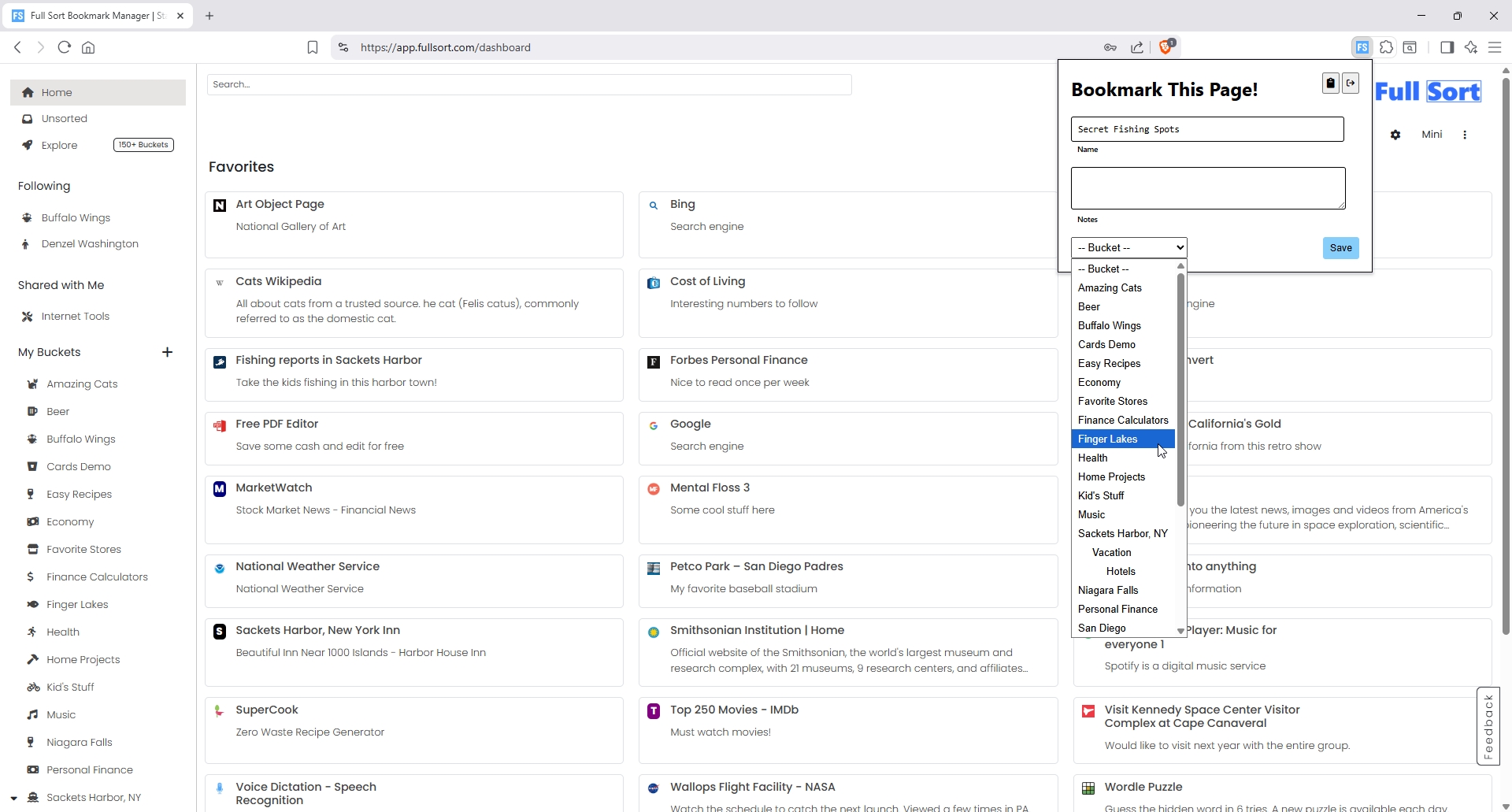
Task: Open the Niagara Falls bucket in sidebar
Action: click(79, 742)
